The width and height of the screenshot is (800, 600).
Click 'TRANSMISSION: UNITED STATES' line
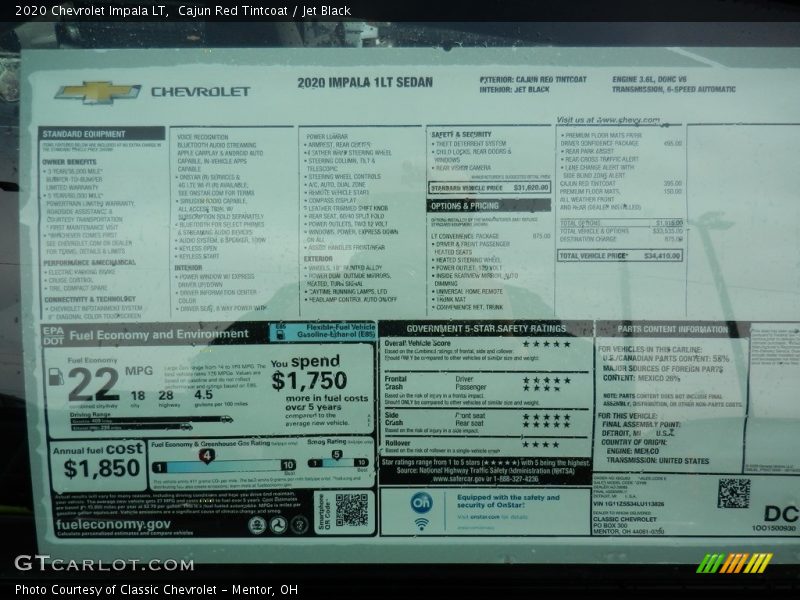(658, 461)
